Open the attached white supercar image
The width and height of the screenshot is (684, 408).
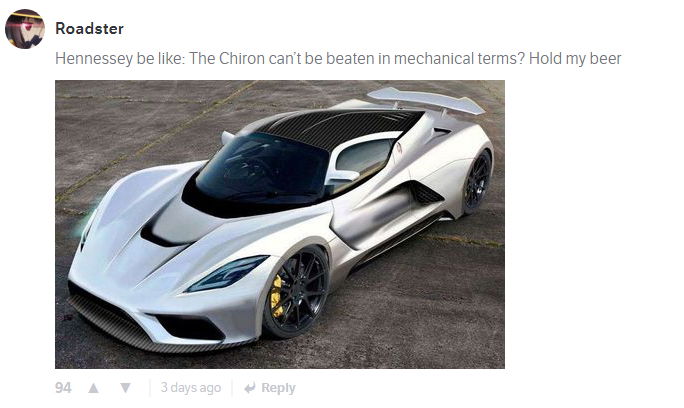(x=280, y=224)
